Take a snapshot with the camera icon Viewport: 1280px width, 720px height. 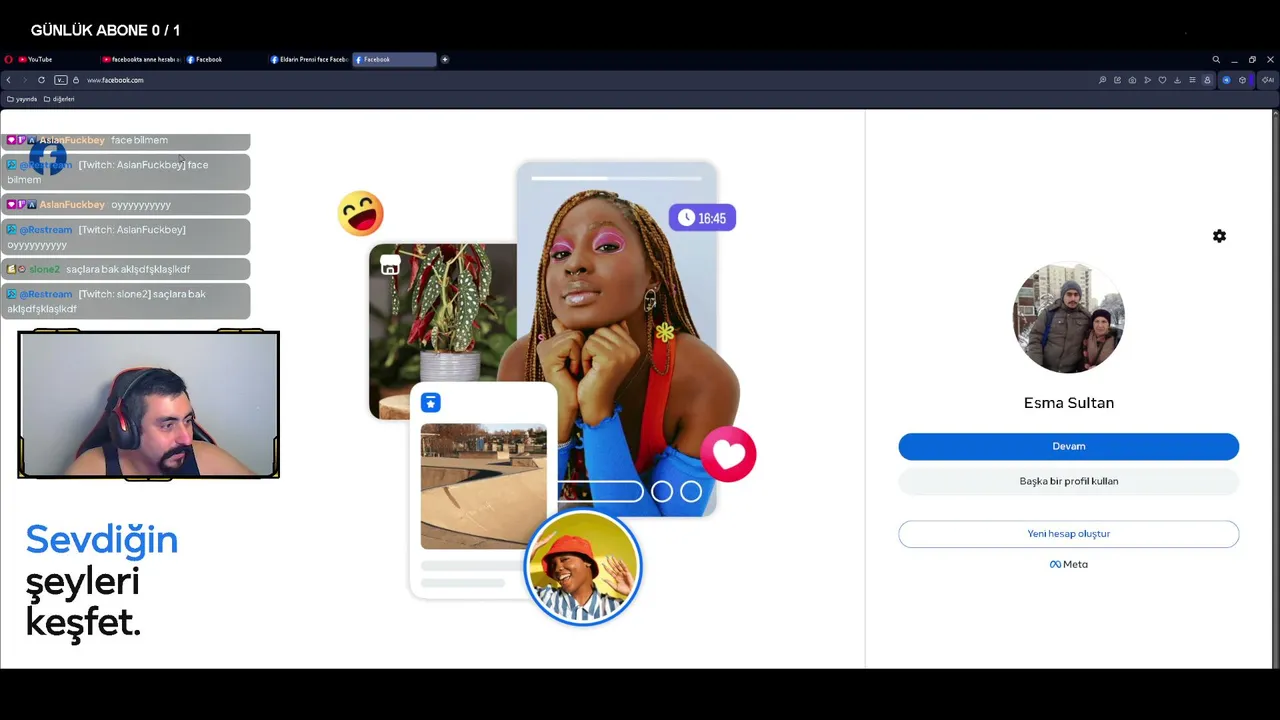click(1133, 80)
